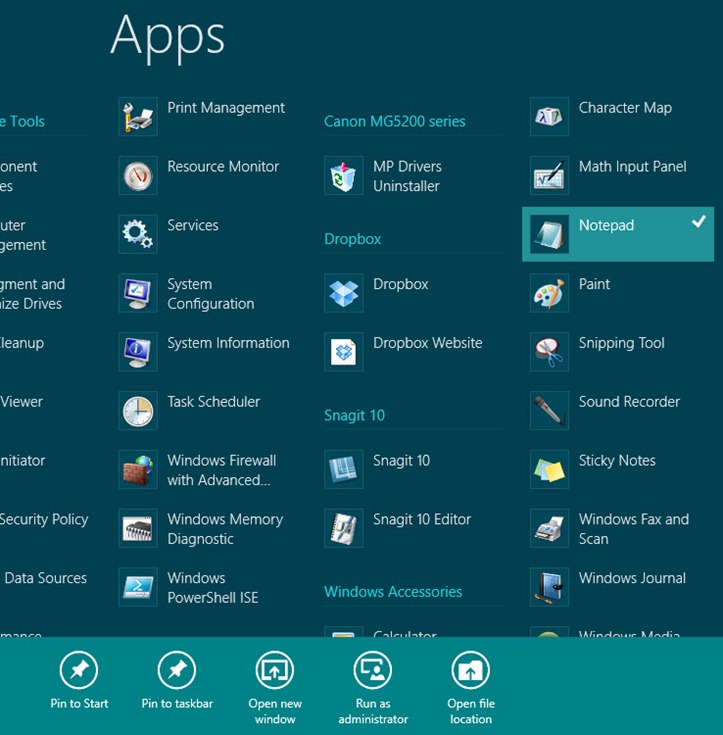Open the Snagit 10 Editor app
723x735 pixels.
(421, 520)
